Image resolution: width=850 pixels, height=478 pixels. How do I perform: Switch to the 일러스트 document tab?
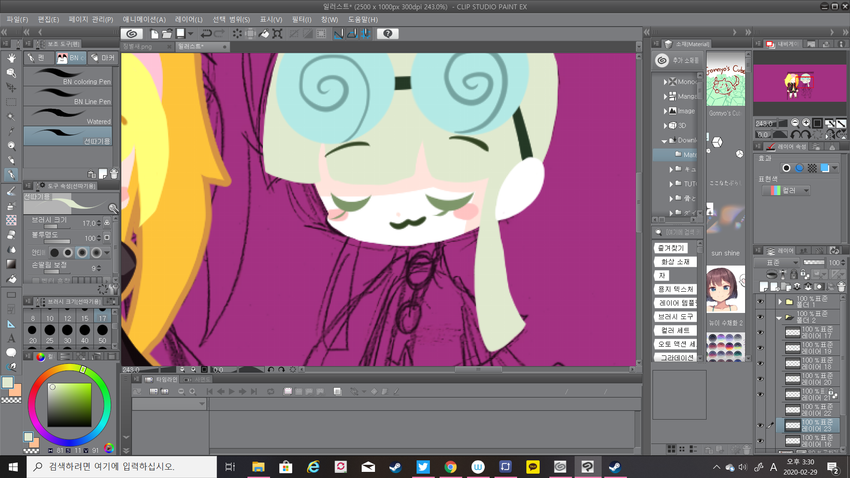[202, 47]
